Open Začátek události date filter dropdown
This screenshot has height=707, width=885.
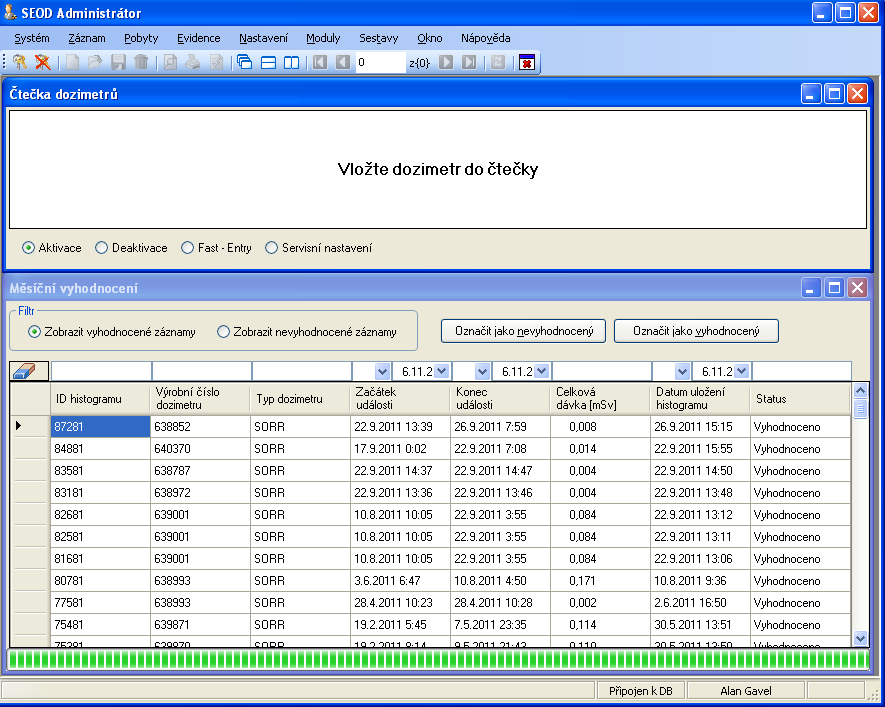pos(442,371)
